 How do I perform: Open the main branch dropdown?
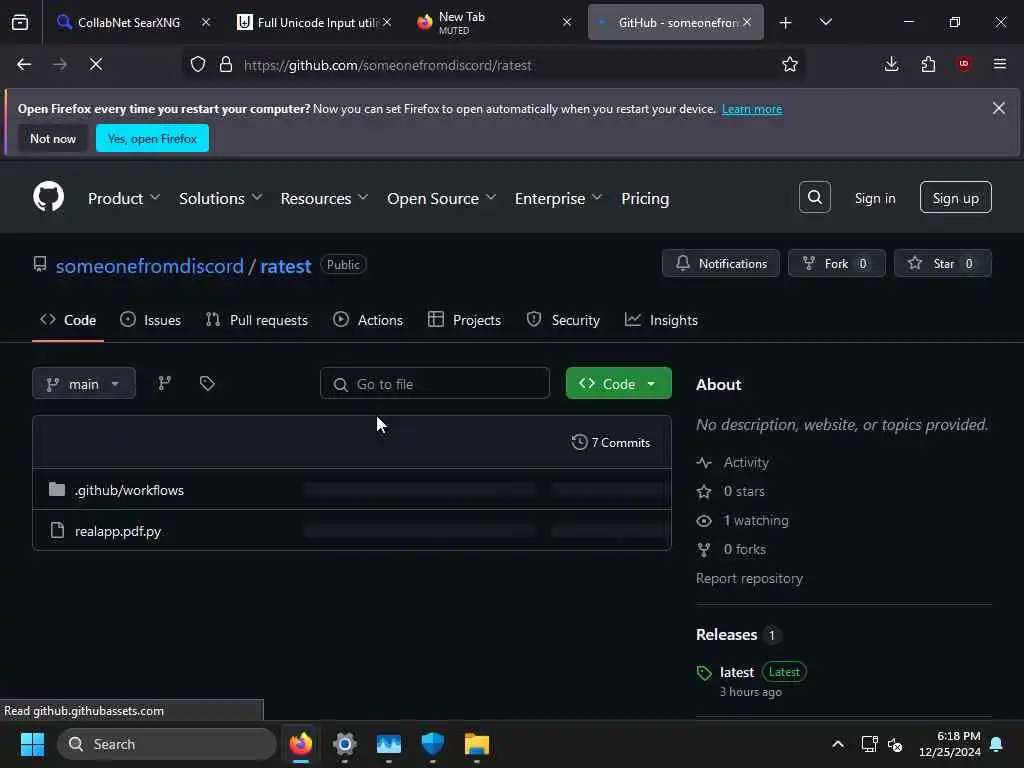(x=84, y=383)
